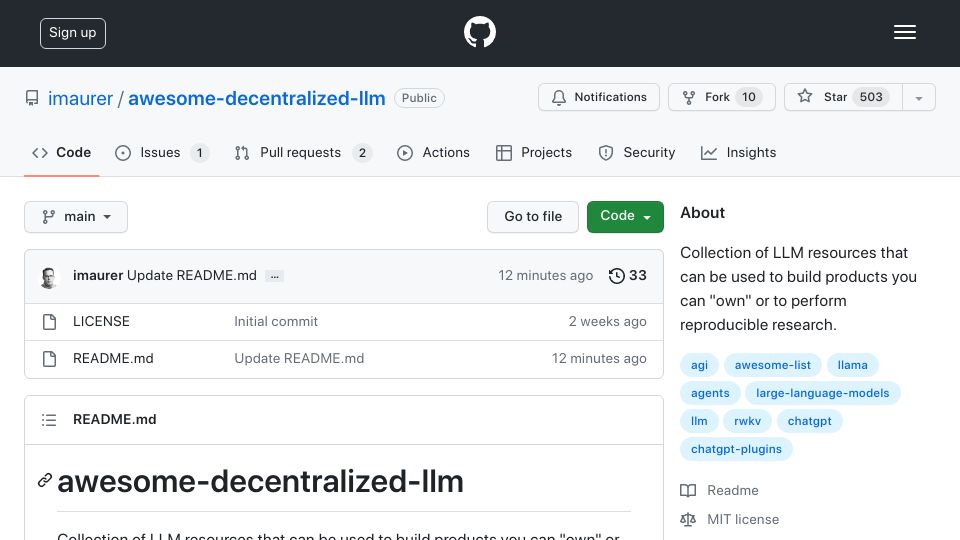The width and height of the screenshot is (960, 540).
Task: Click the '12 minutes ago' latest commit time
Action: (546, 276)
